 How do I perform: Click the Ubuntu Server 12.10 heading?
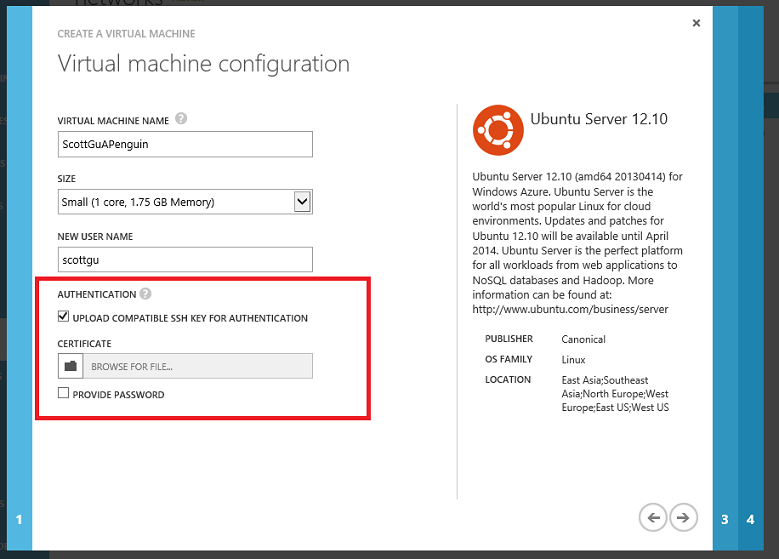[x=599, y=119]
